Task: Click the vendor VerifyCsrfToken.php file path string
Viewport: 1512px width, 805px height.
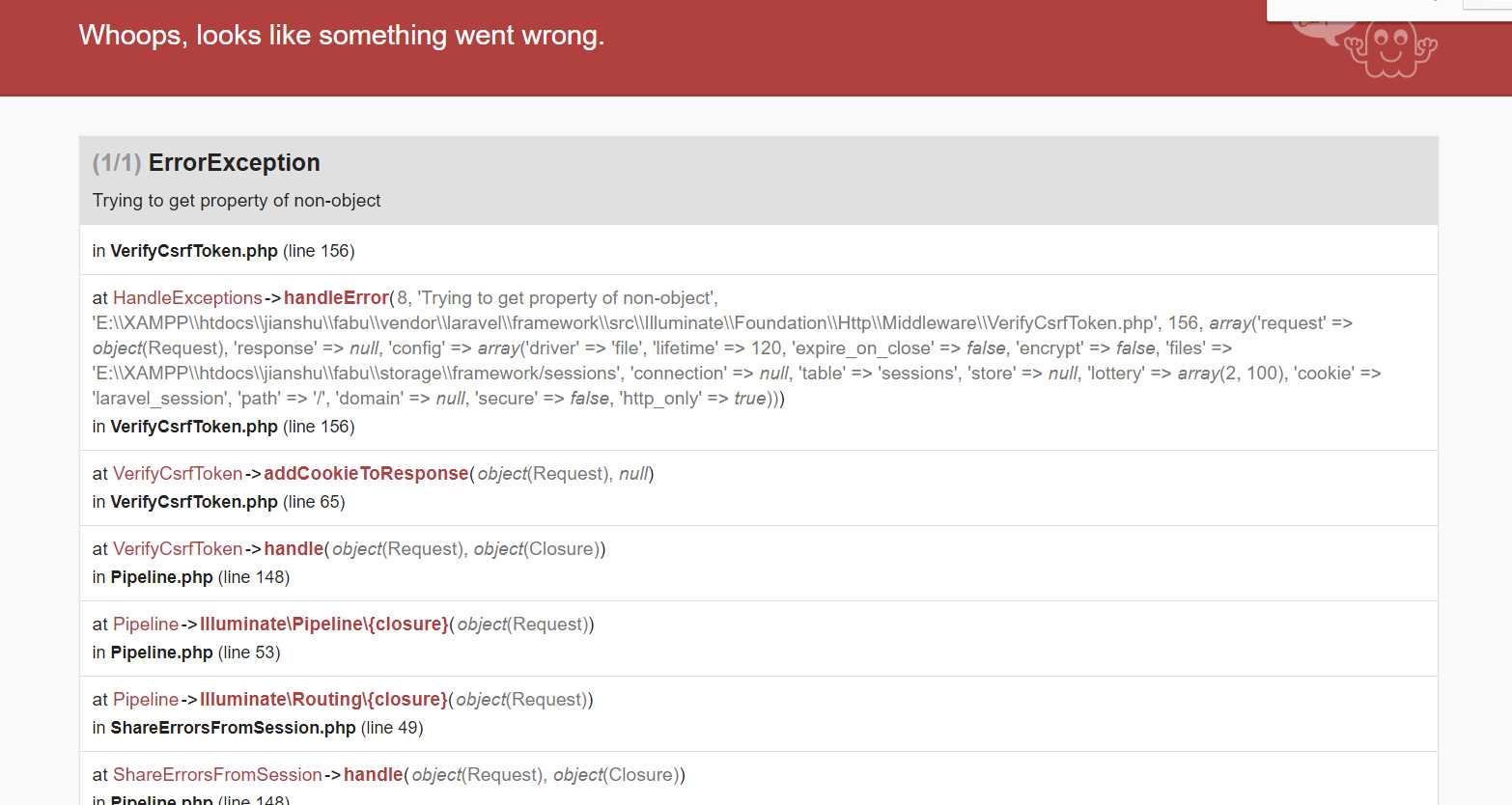Action: click(x=626, y=323)
